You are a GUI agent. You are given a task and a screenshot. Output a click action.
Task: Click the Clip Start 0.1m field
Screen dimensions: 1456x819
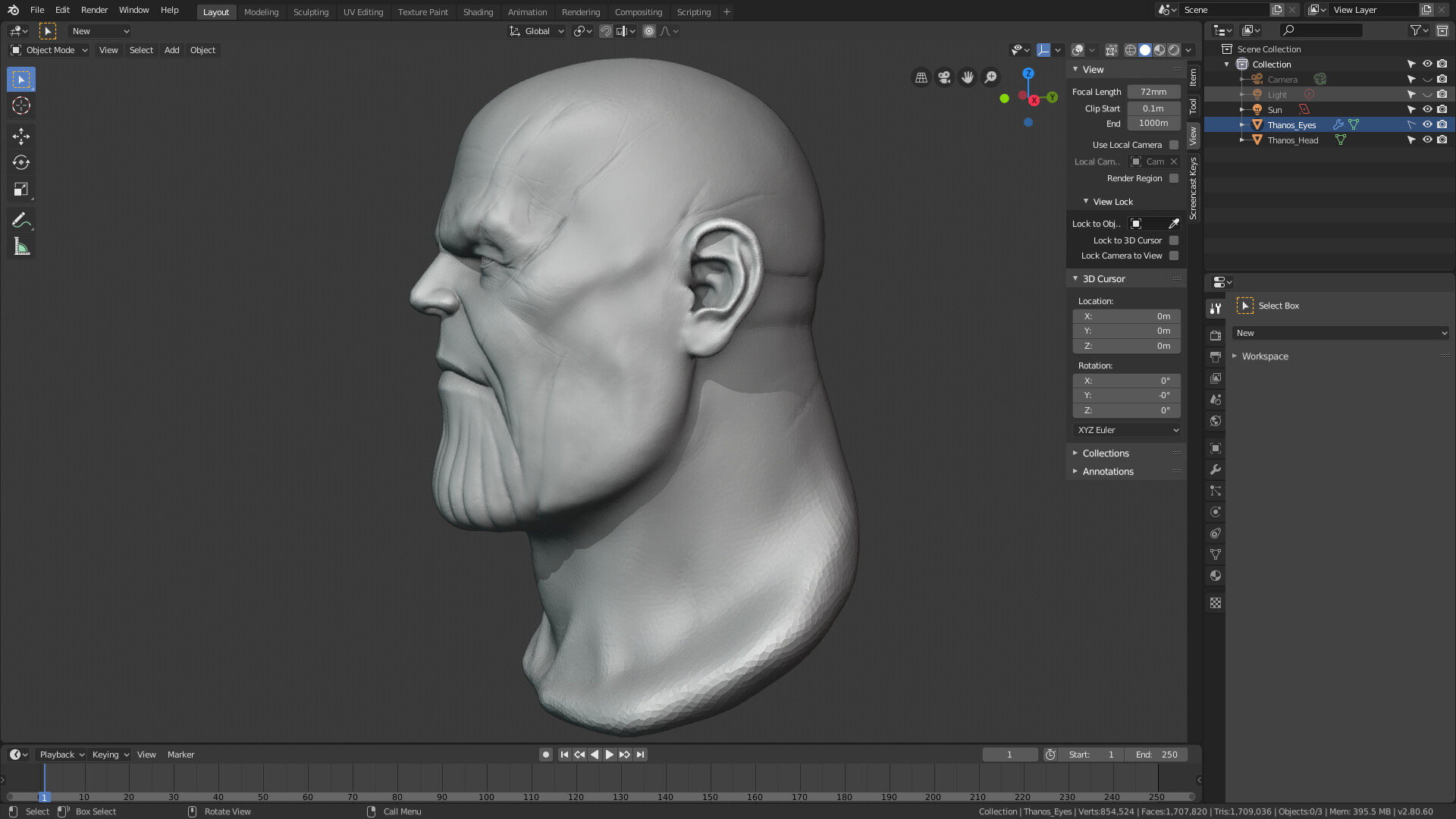click(x=1153, y=108)
